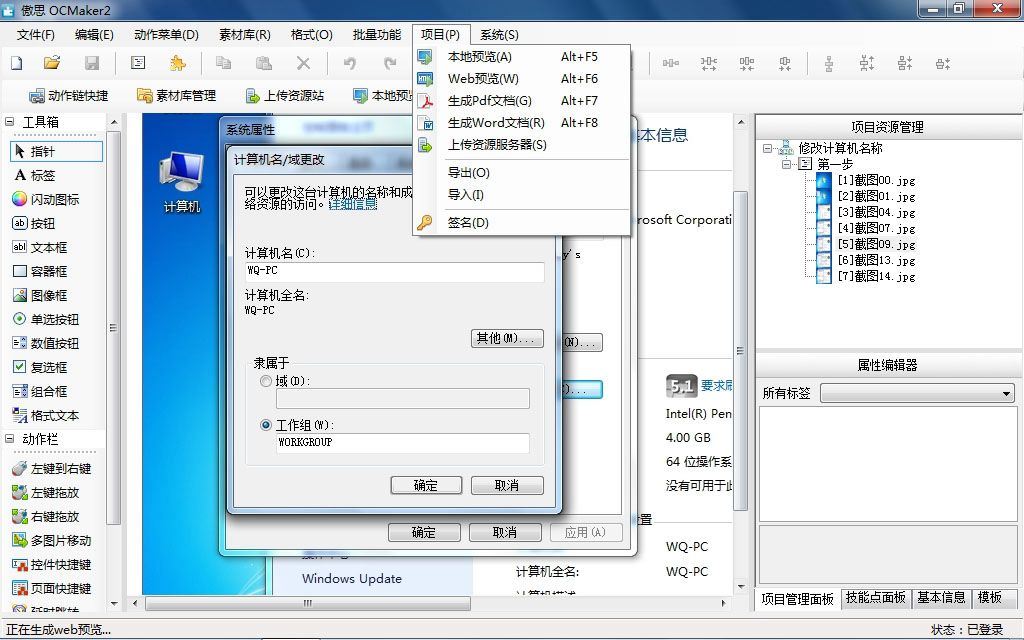Select the 按钮 button tool
Viewport: 1024px width, 640px height.
pos(34,223)
